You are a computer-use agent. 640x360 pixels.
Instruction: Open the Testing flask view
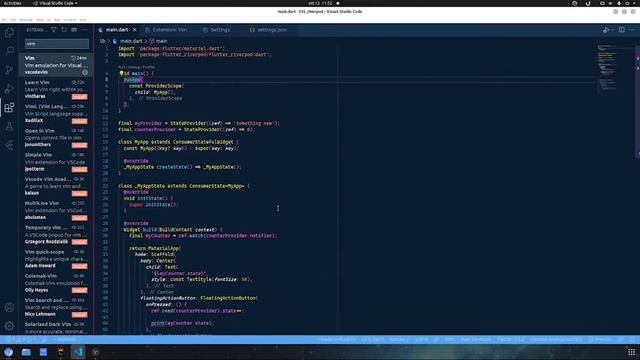9,127
